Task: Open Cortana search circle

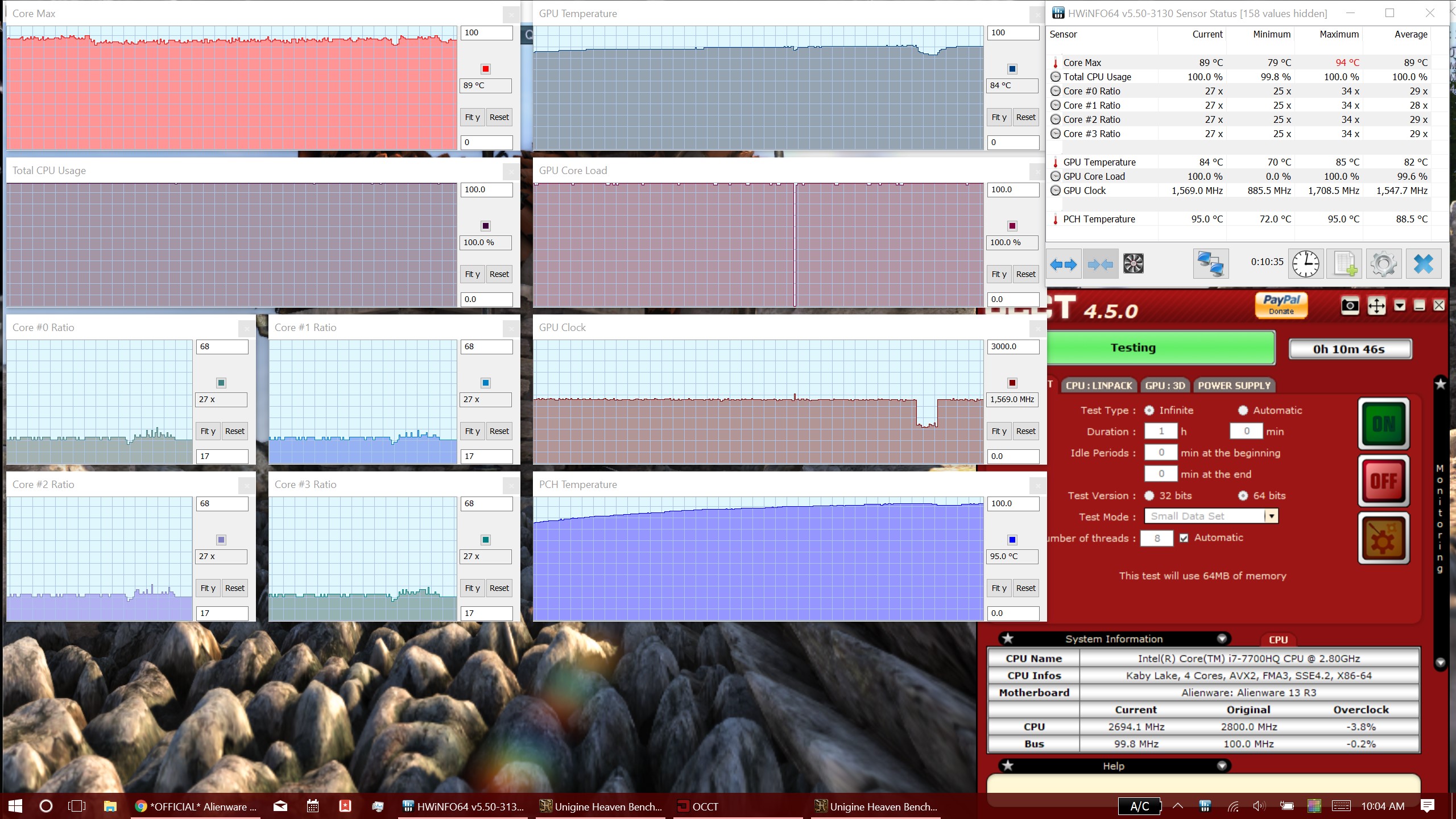Action: (x=46, y=806)
